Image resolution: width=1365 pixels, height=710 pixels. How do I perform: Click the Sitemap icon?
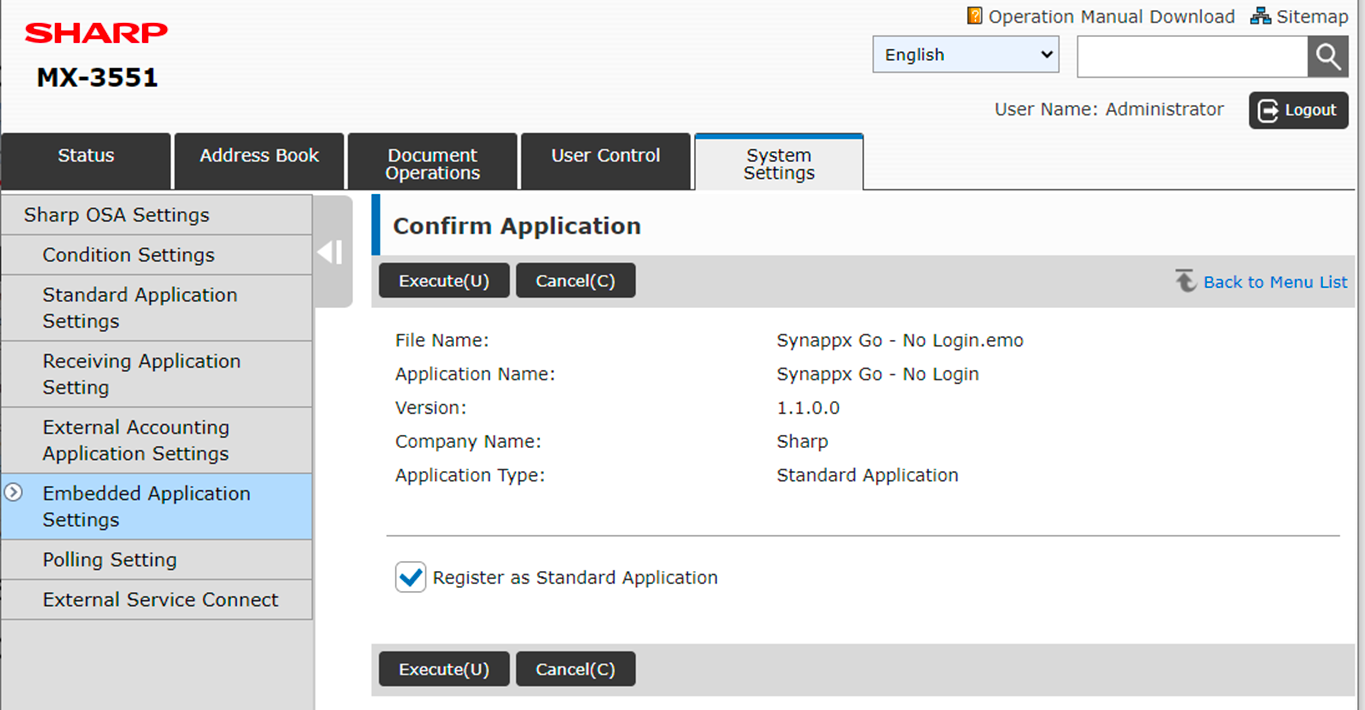(x=1261, y=16)
